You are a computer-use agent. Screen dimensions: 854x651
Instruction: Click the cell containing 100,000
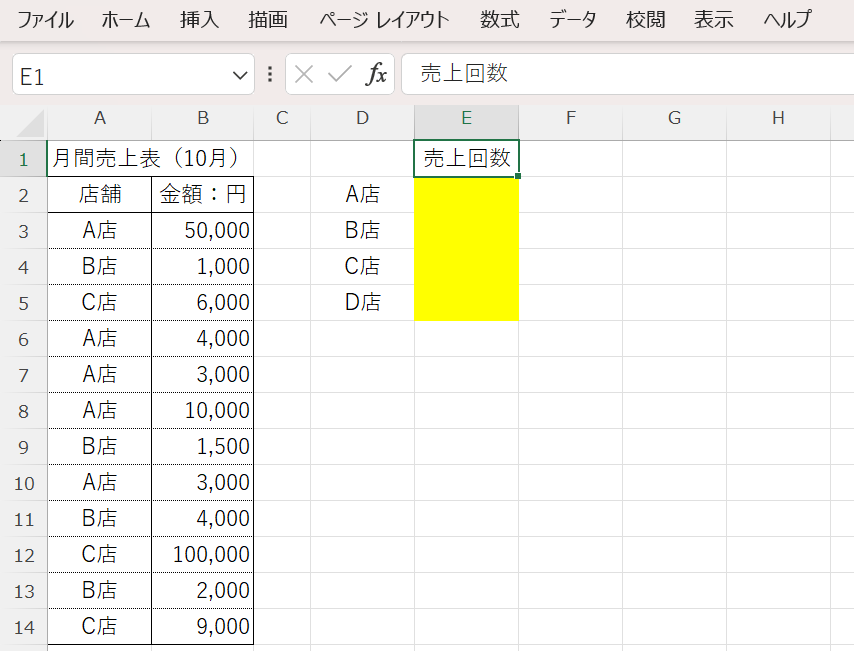coord(203,555)
